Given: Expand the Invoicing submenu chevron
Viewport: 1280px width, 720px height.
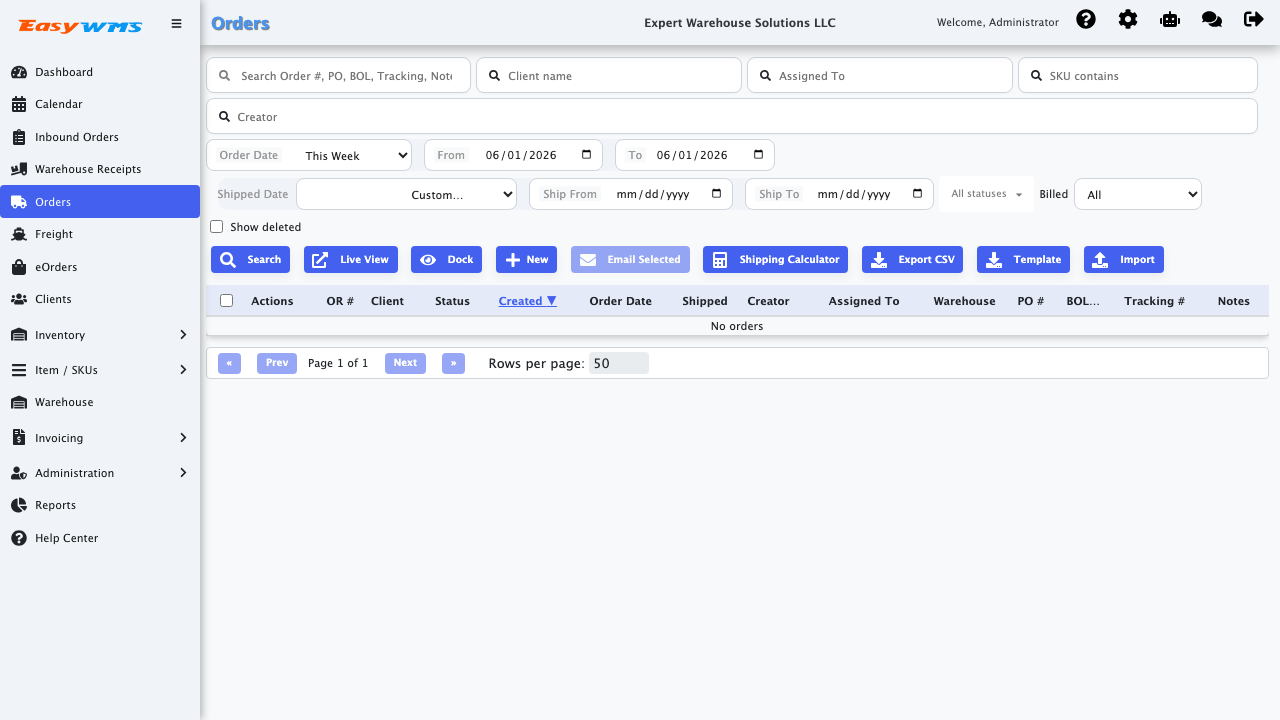Looking at the screenshot, I should (183, 438).
